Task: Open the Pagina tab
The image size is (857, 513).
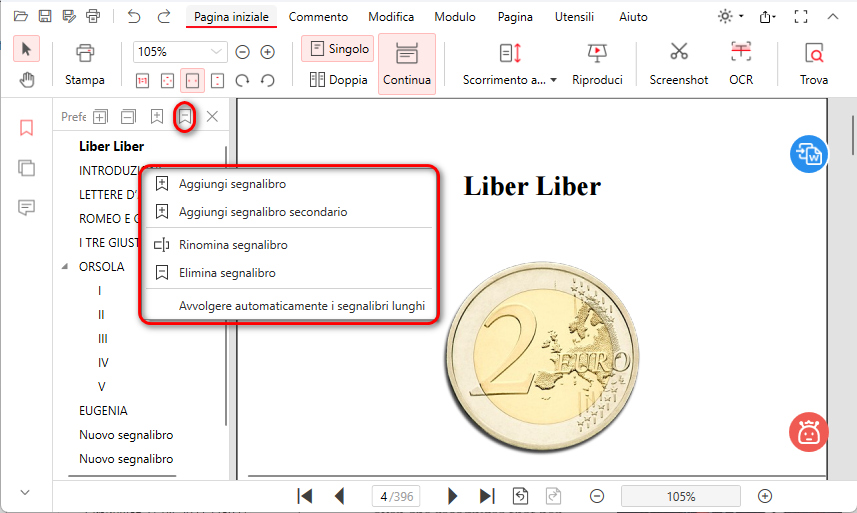Action: click(x=515, y=17)
